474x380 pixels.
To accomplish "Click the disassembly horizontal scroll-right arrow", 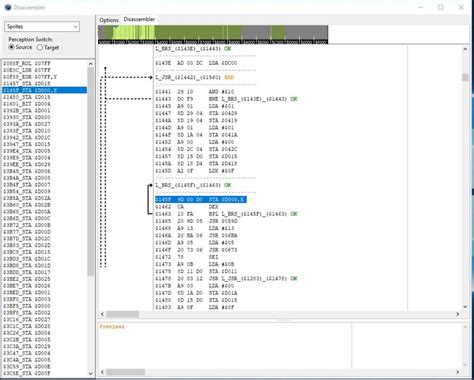I will point(458,314).
